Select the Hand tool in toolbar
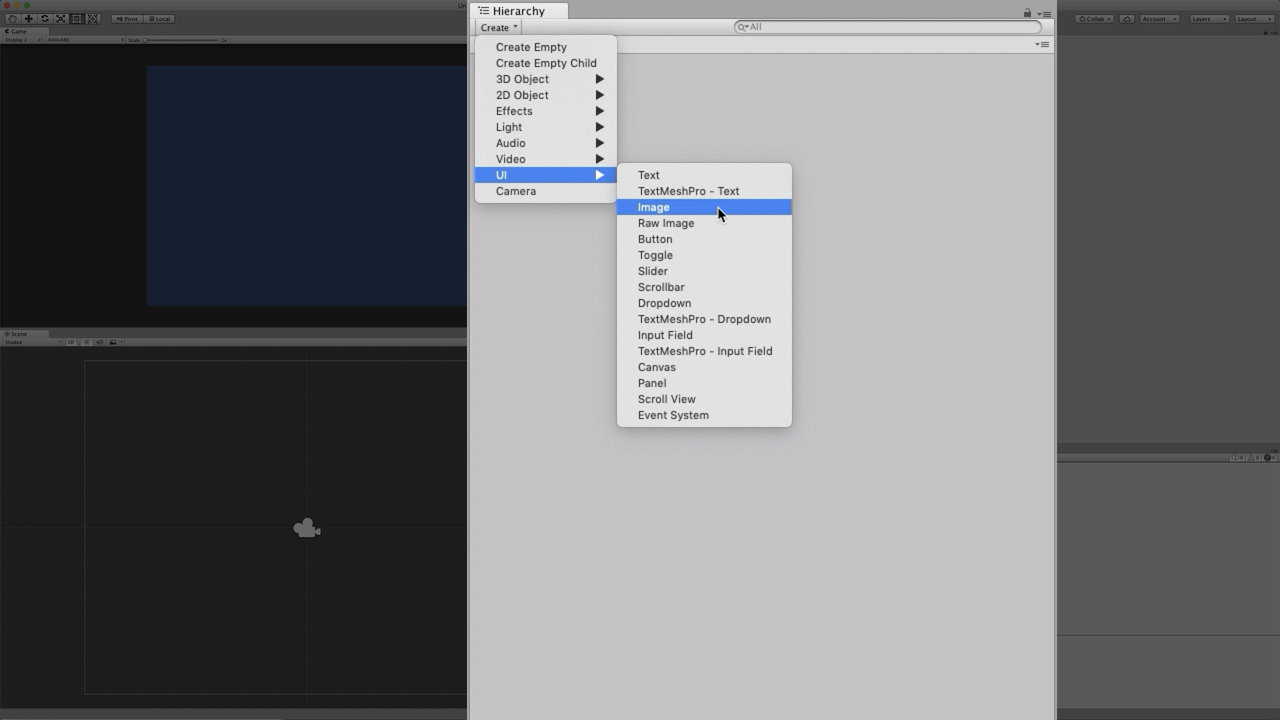Viewport: 1280px width, 720px height. click(12, 19)
